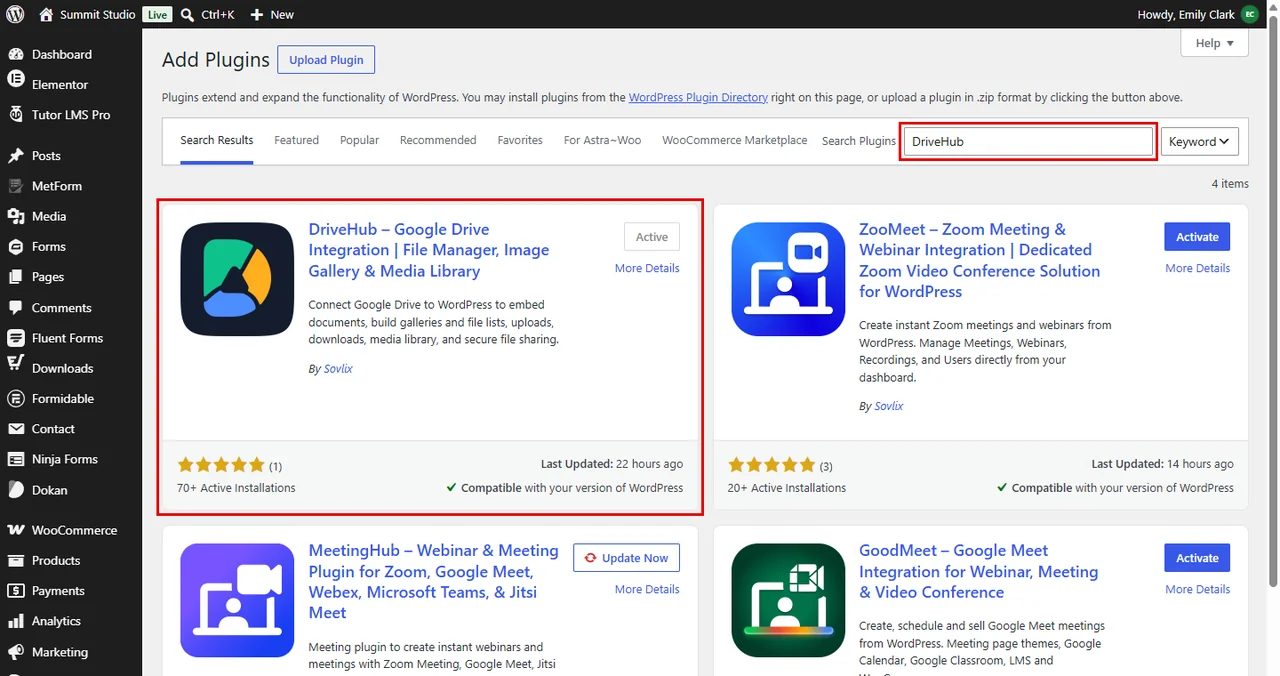This screenshot has height=676, width=1280.
Task: Click the Search Plugins input field
Action: 1029,141
